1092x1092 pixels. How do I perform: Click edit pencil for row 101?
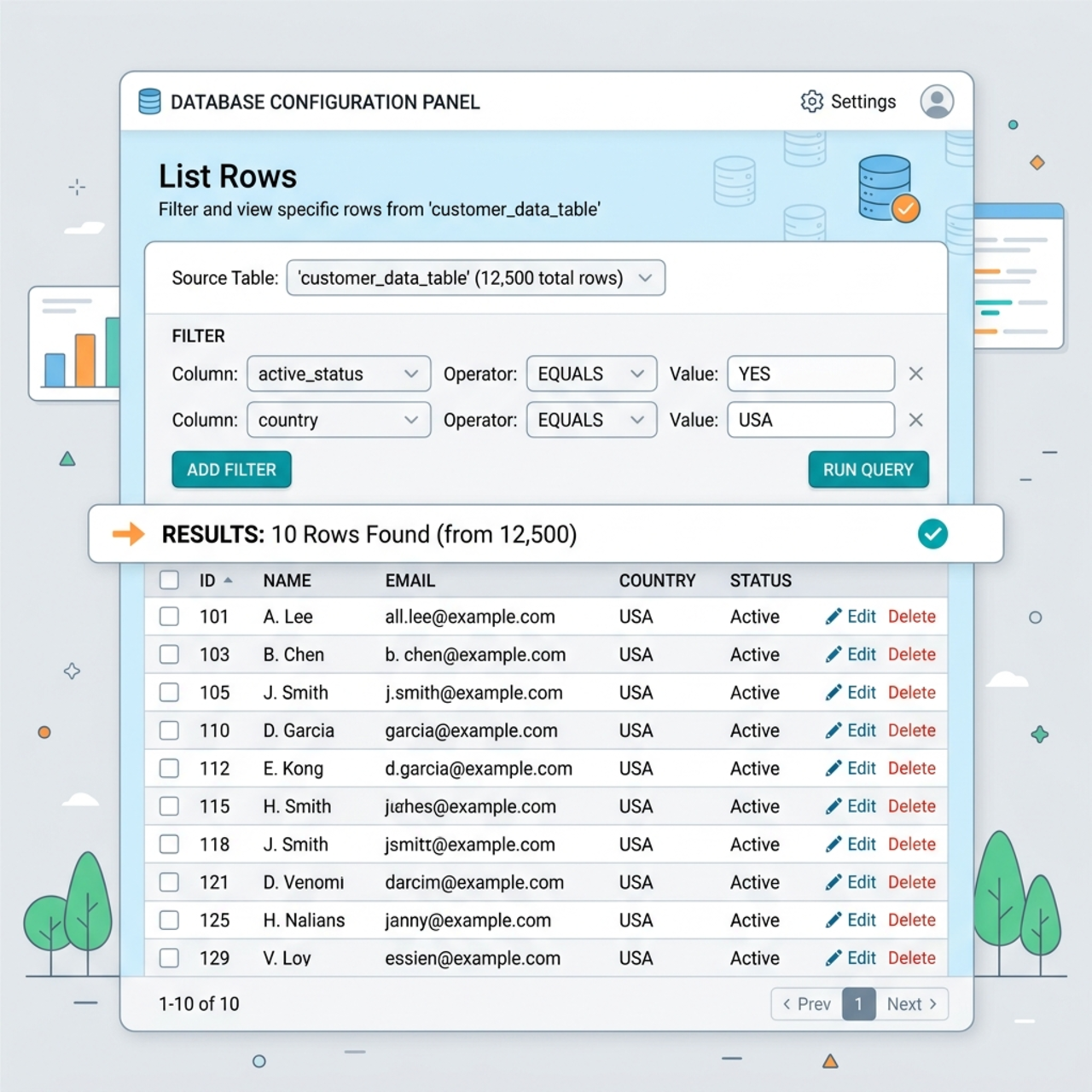click(x=834, y=617)
